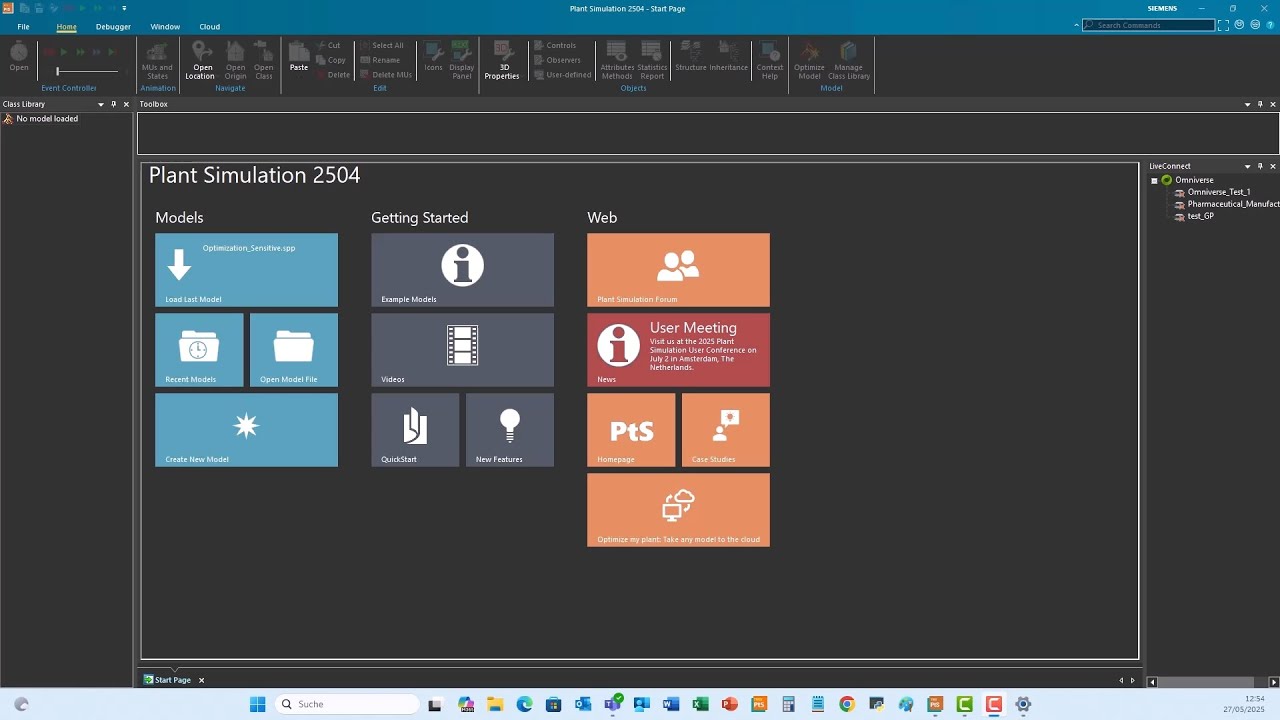This screenshot has height=720, width=1280.
Task: Open the PtS Homepage tile
Action: 631,430
